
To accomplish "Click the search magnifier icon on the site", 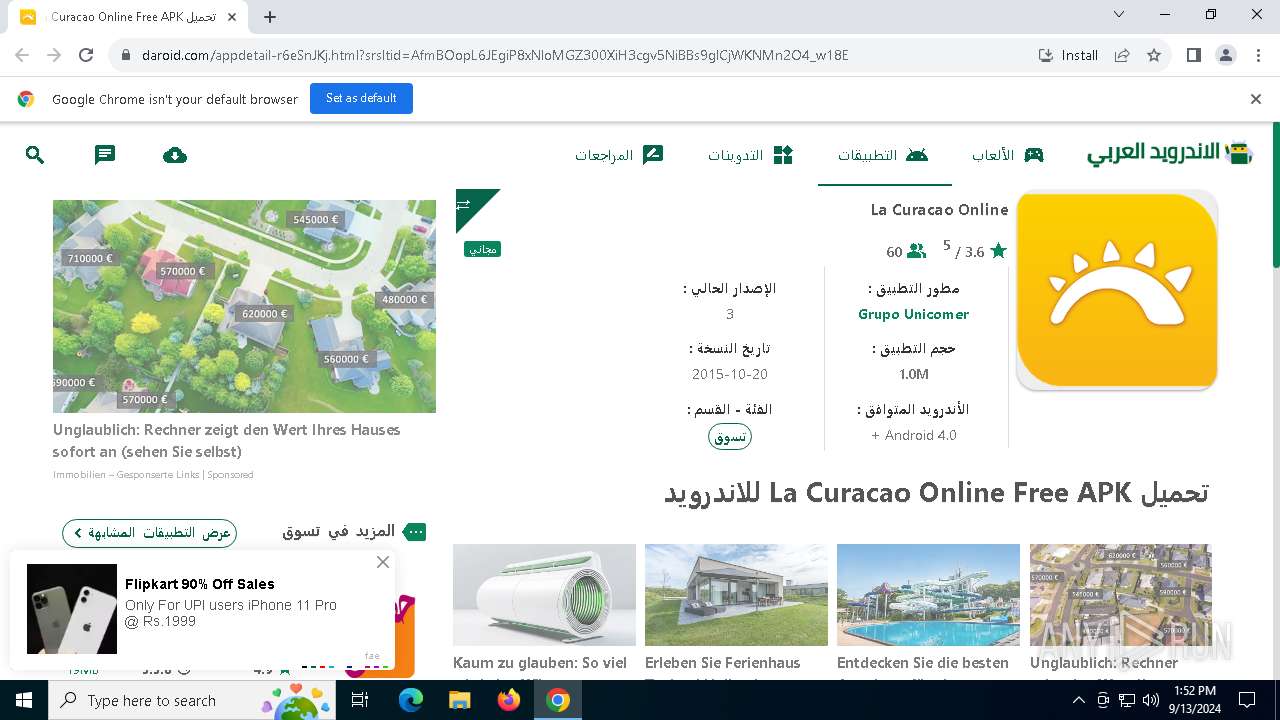I will coord(35,155).
